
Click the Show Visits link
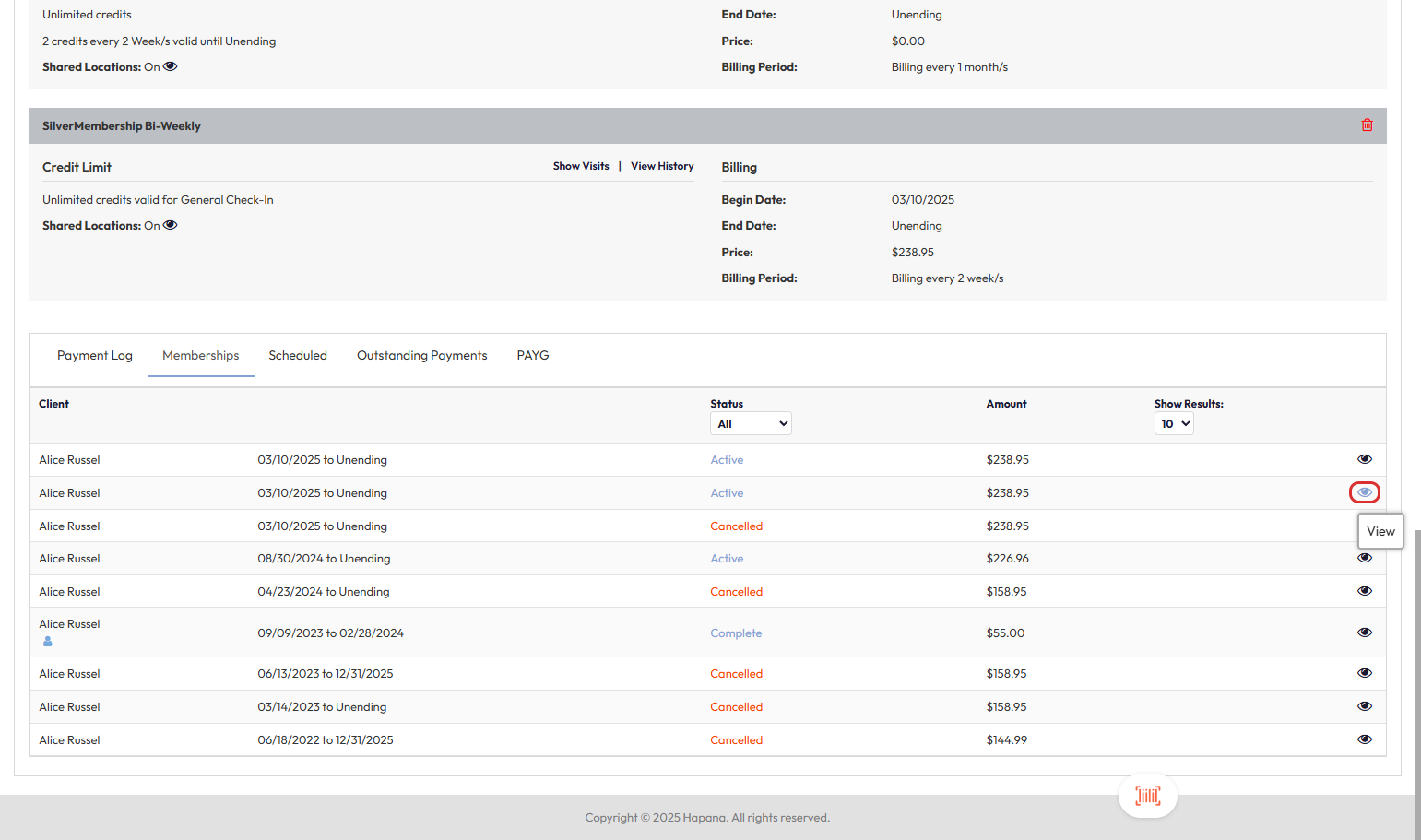(x=581, y=167)
